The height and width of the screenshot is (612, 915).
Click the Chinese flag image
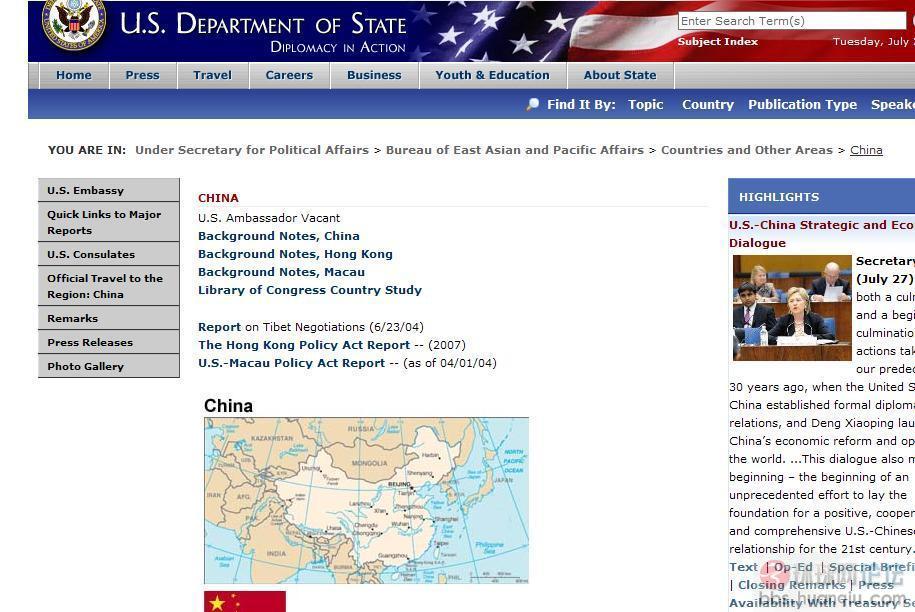click(x=245, y=601)
